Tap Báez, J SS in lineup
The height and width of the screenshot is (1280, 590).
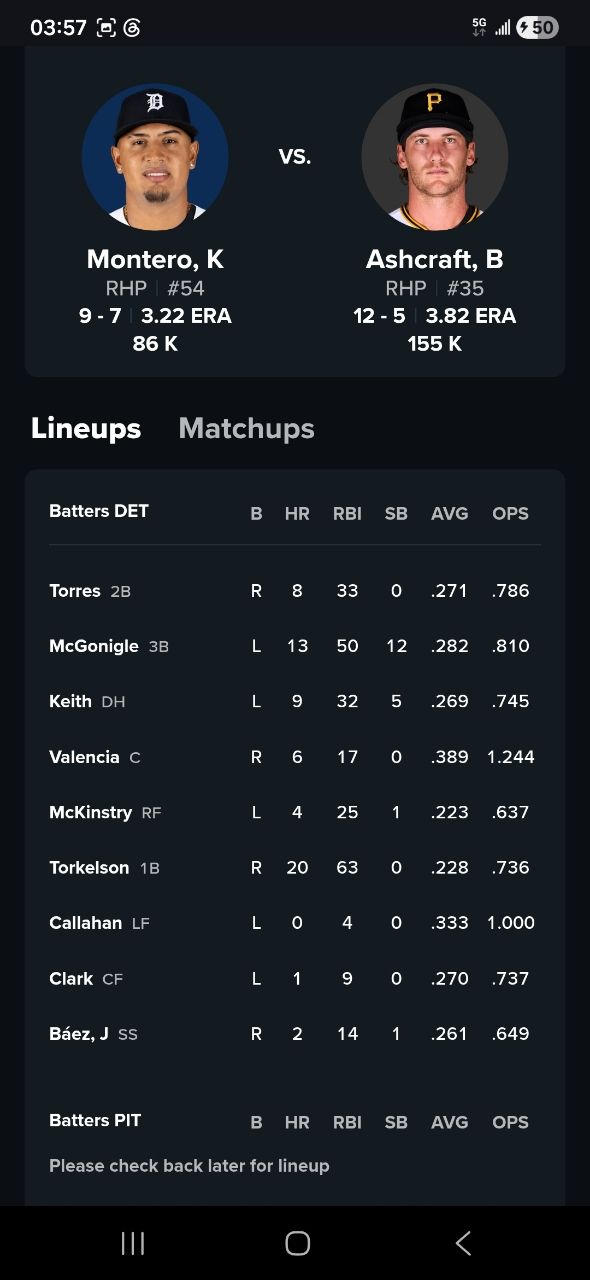[295, 1034]
